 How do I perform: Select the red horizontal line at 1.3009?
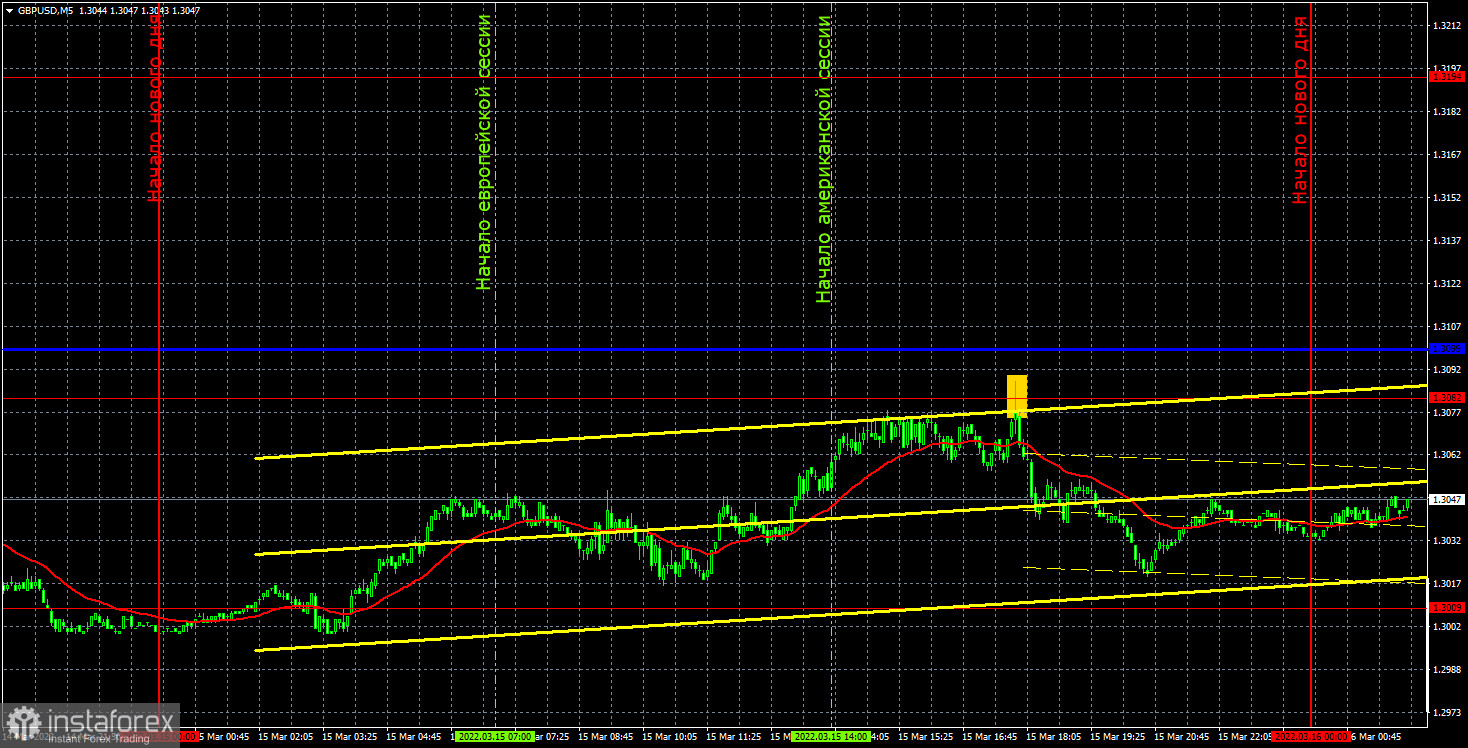point(714,608)
